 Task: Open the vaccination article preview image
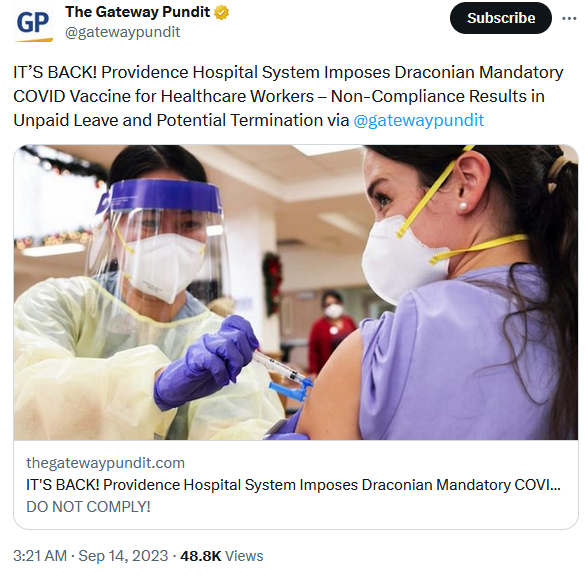click(x=296, y=292)
